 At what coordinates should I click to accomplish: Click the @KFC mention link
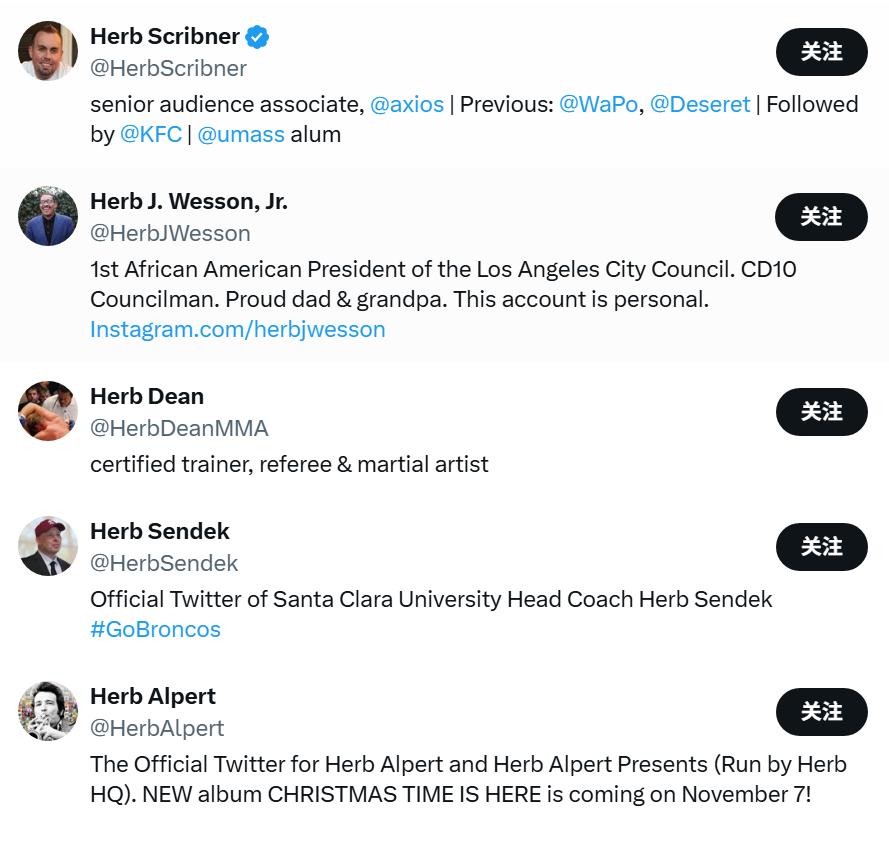151,134
